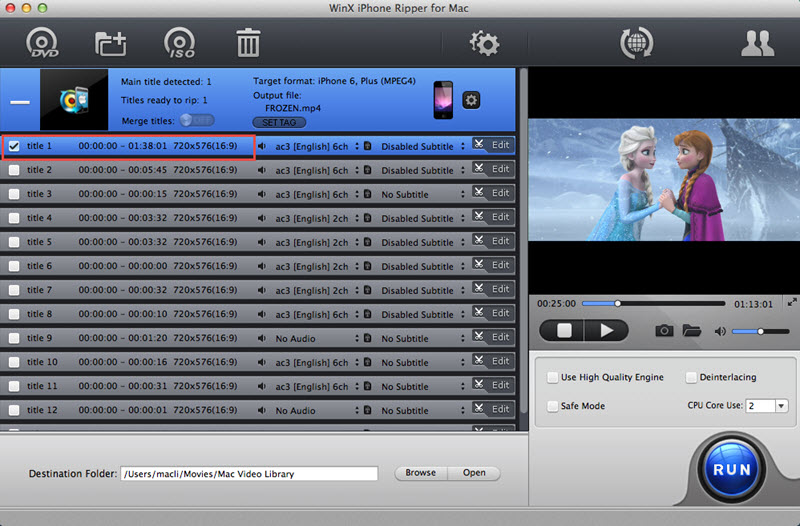Adjust the preview volume slider

click(760, 332)
